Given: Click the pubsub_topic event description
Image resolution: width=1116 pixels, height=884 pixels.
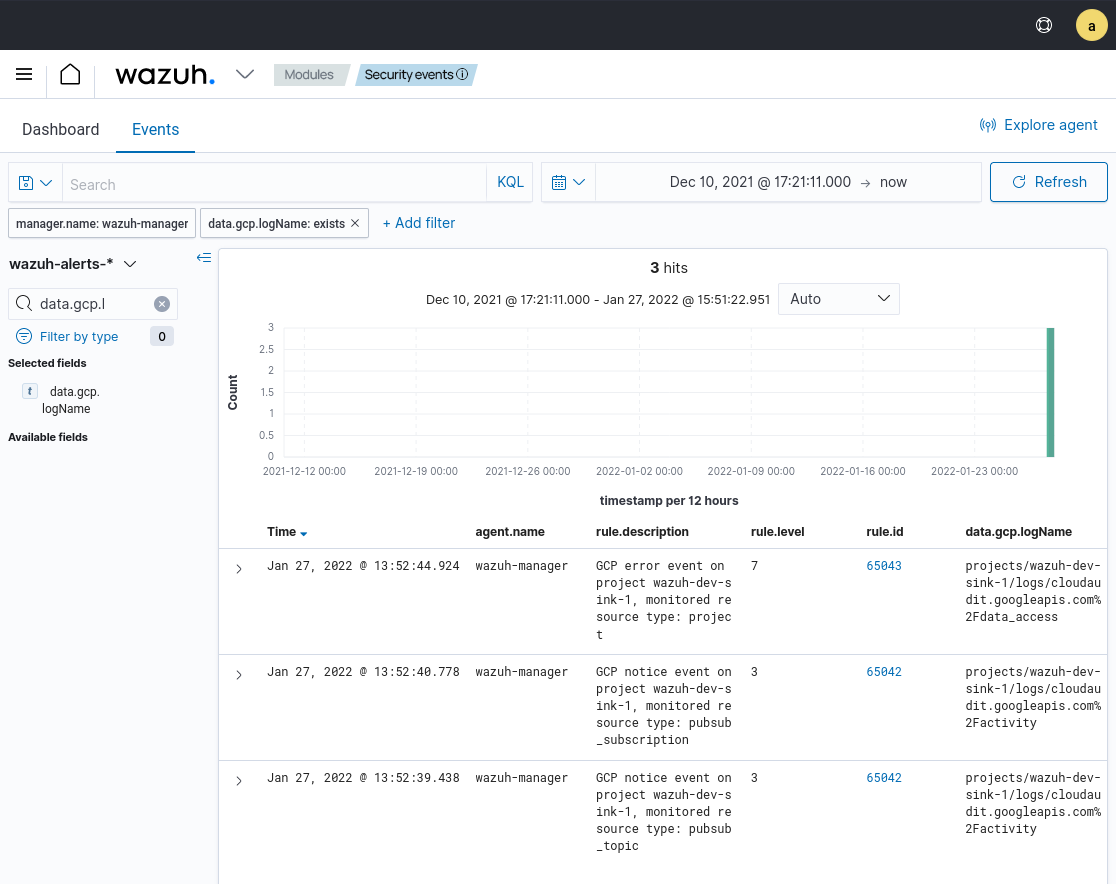Looking at the screenshot, I should point(664,812).
